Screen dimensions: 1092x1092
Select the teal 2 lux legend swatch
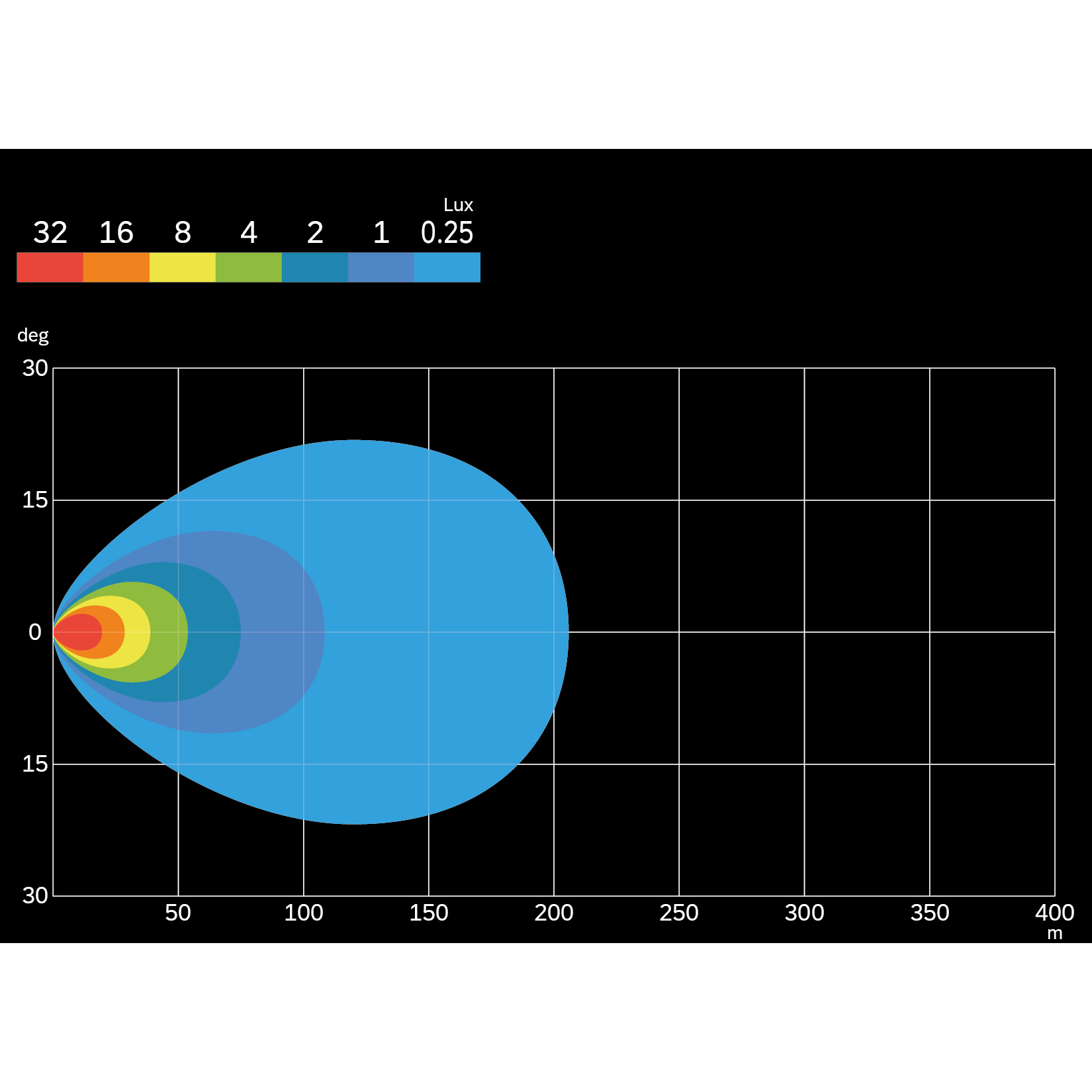(314, 267)
